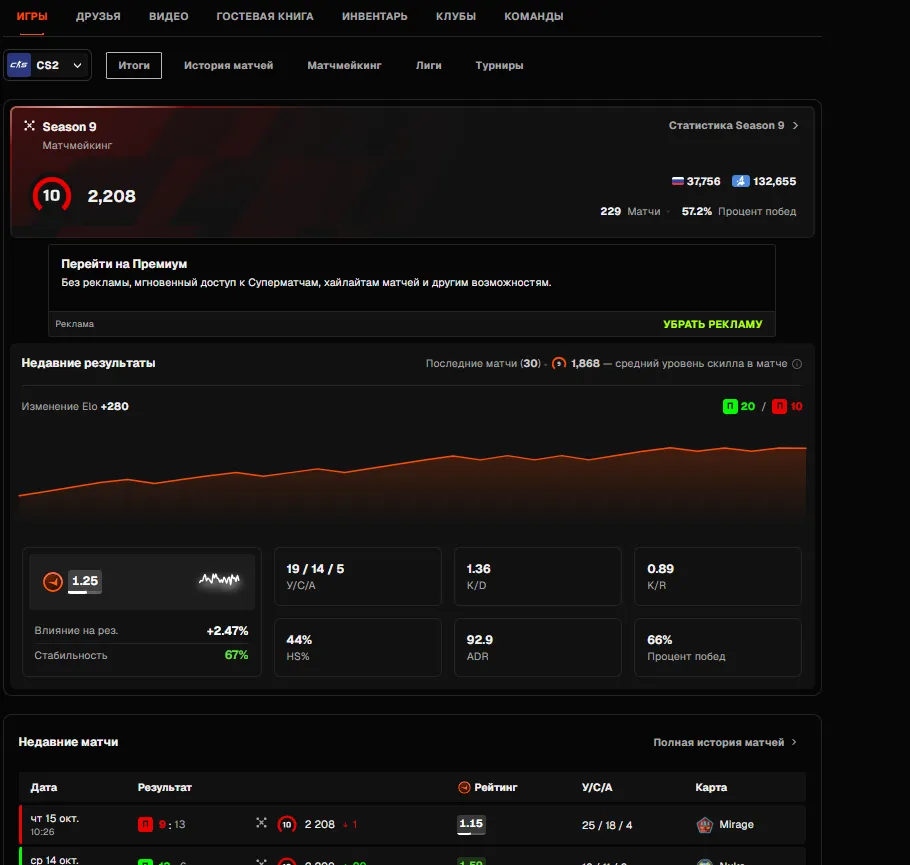Select the История матчей sub-tab
This screenshot has width=910, height=865.
[229, 66]
